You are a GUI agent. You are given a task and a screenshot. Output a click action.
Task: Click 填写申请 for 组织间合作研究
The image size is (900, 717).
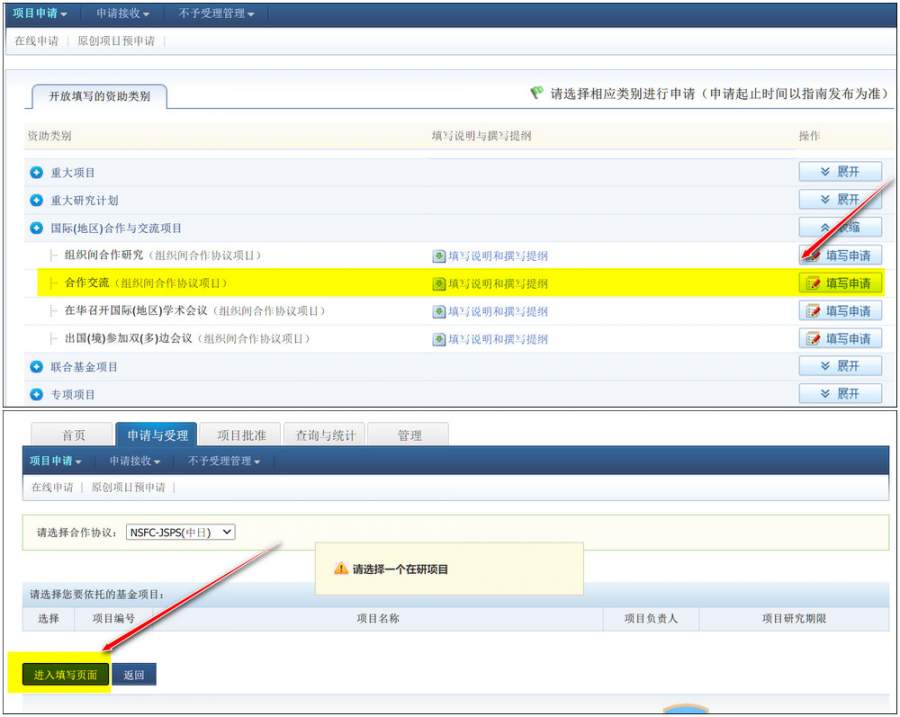click(840, 255)
